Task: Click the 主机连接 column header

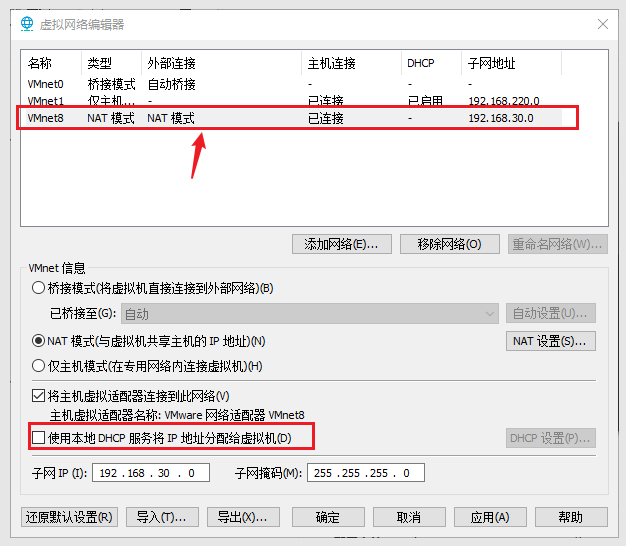Action: pos(352,63)
